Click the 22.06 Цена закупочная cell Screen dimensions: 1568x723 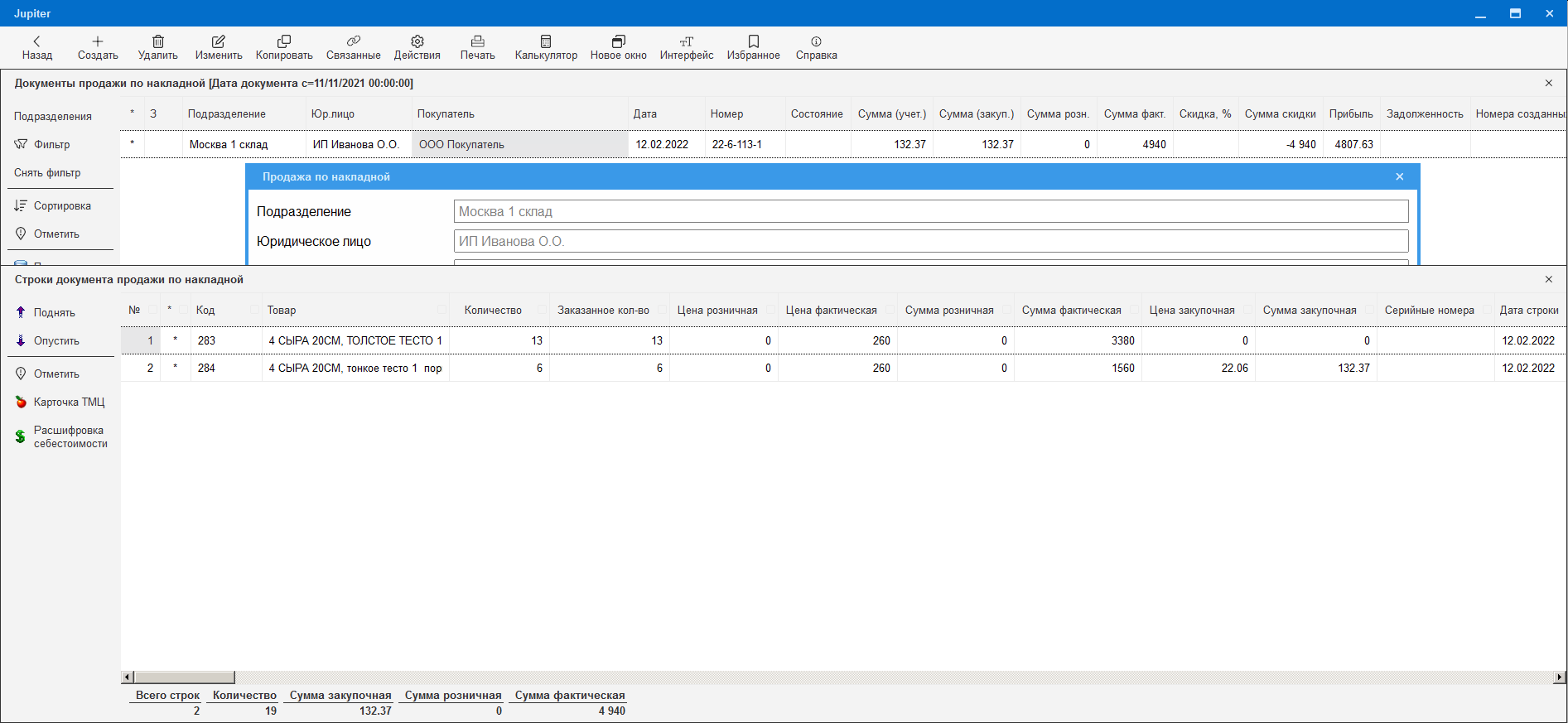(1199, 368)
